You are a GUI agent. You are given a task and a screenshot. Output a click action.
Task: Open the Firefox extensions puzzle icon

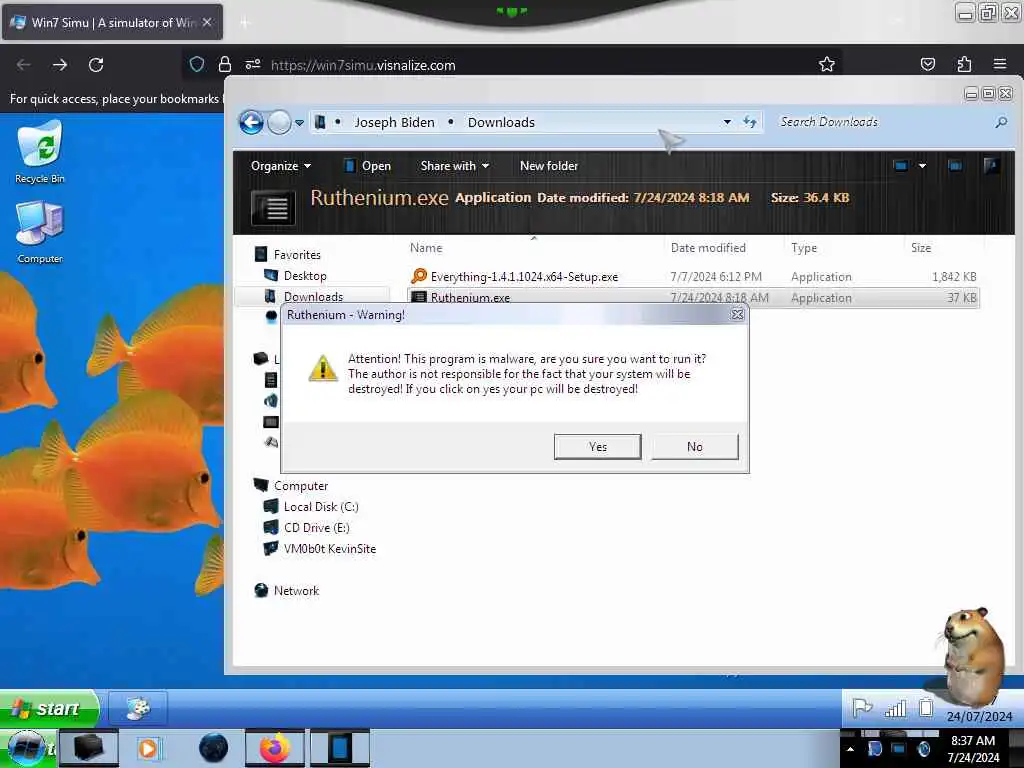pyautogui.click(x=964, y=64)
